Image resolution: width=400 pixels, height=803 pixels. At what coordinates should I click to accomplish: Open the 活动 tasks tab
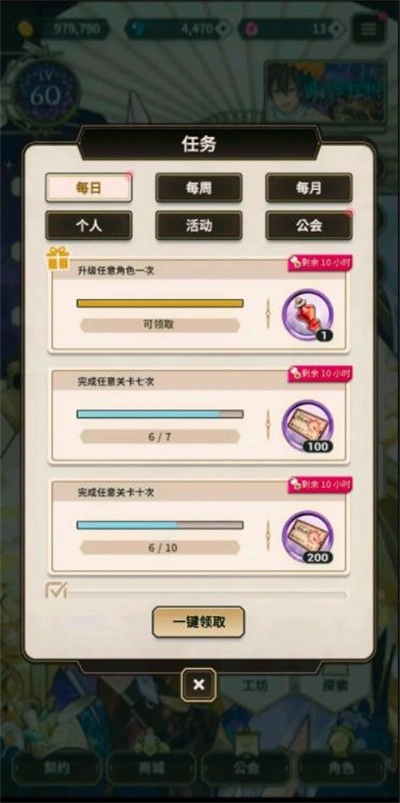(x=199, y=225)
